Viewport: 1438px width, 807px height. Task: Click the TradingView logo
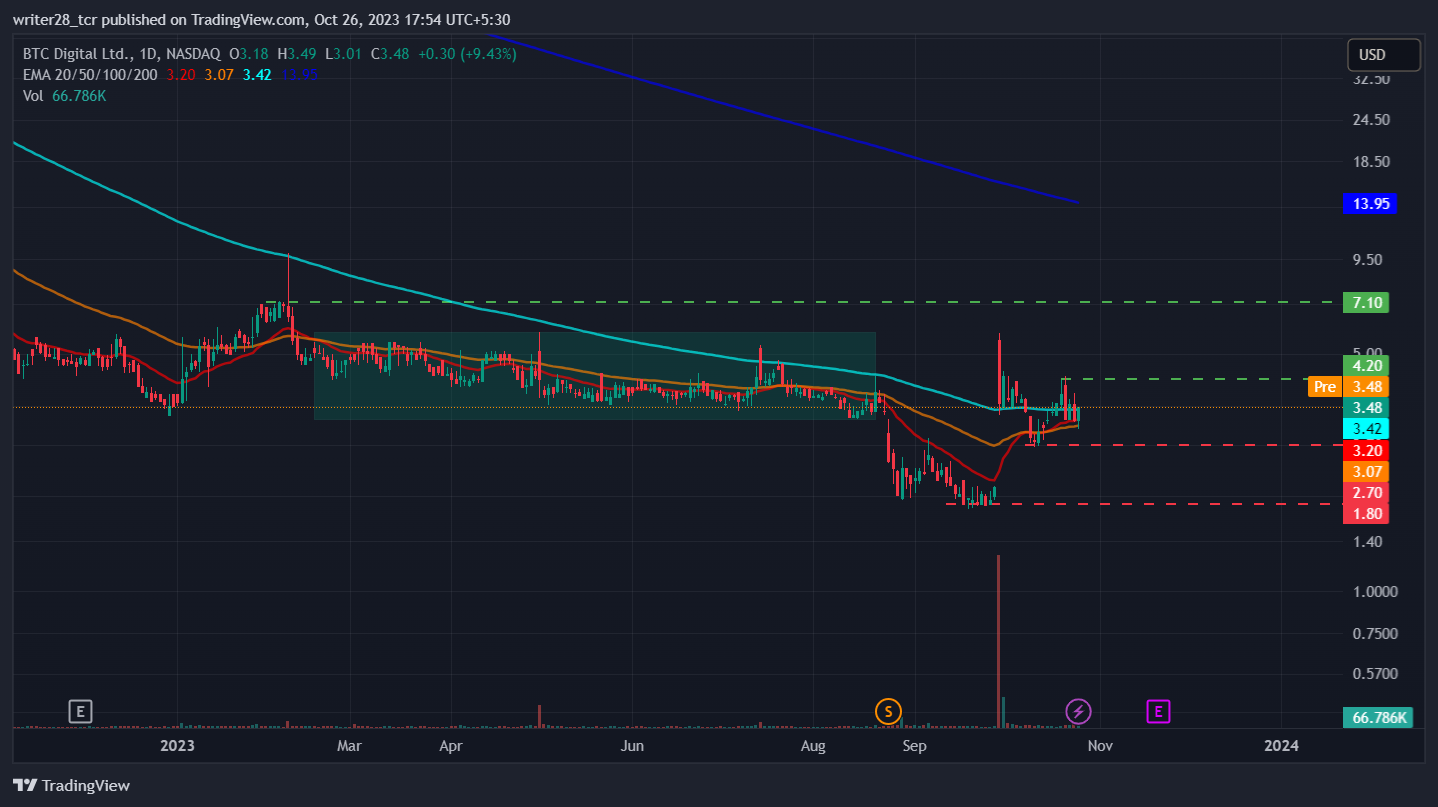(x=71, y=786)
